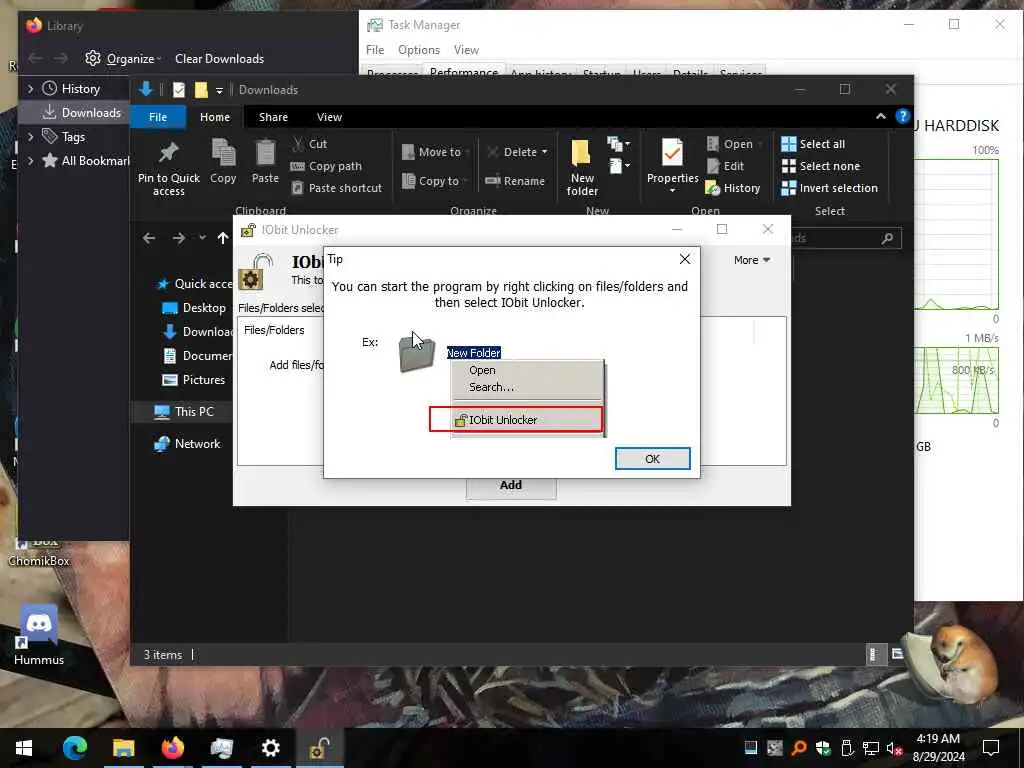Open the More dropdown in IObit Unlocker

752,260
